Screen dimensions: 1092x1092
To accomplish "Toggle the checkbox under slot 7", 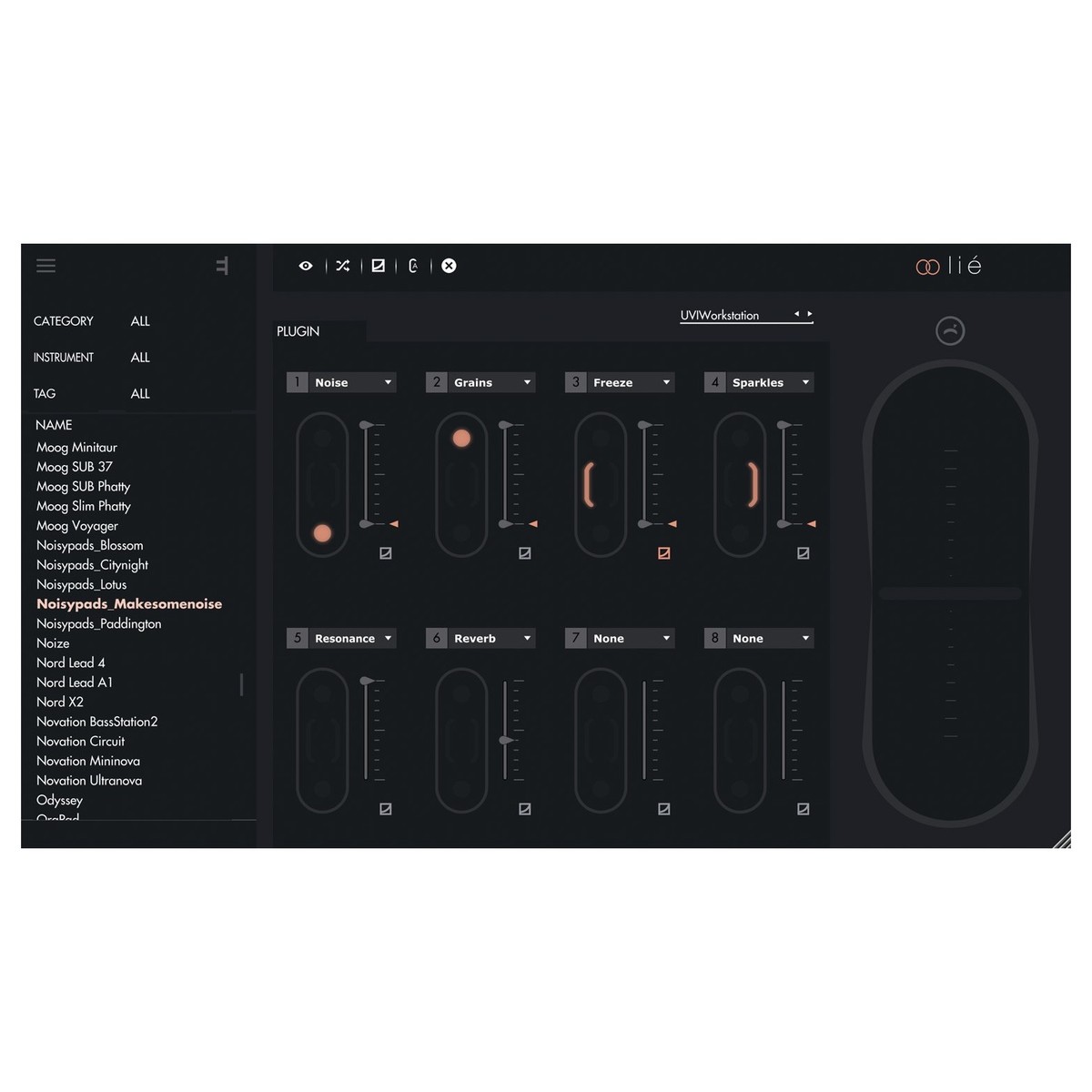I will pyautogui.click(x=664, y=809).
